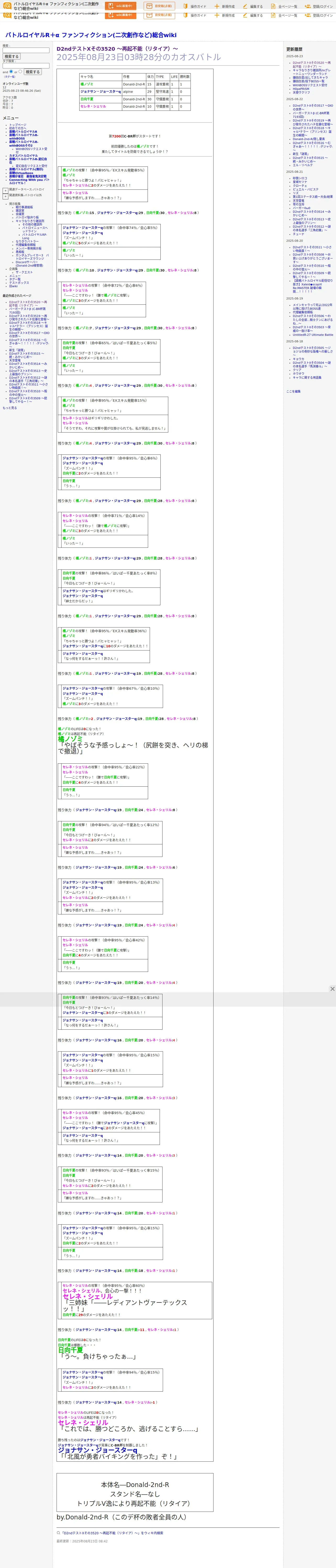Open 直轄バトルロイヤル(無印) menu link

tap(26, 169)
